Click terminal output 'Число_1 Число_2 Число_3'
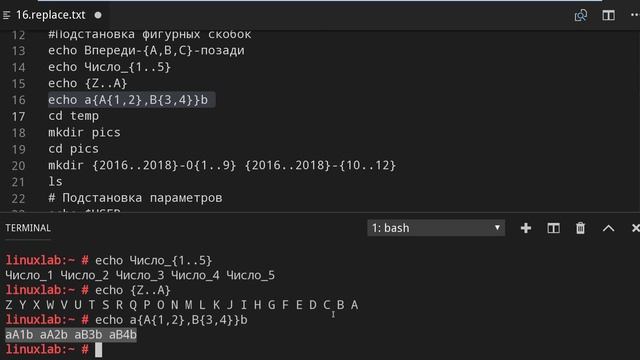The height and width of the screenshot is (360, 640). [x=85, y=276]
